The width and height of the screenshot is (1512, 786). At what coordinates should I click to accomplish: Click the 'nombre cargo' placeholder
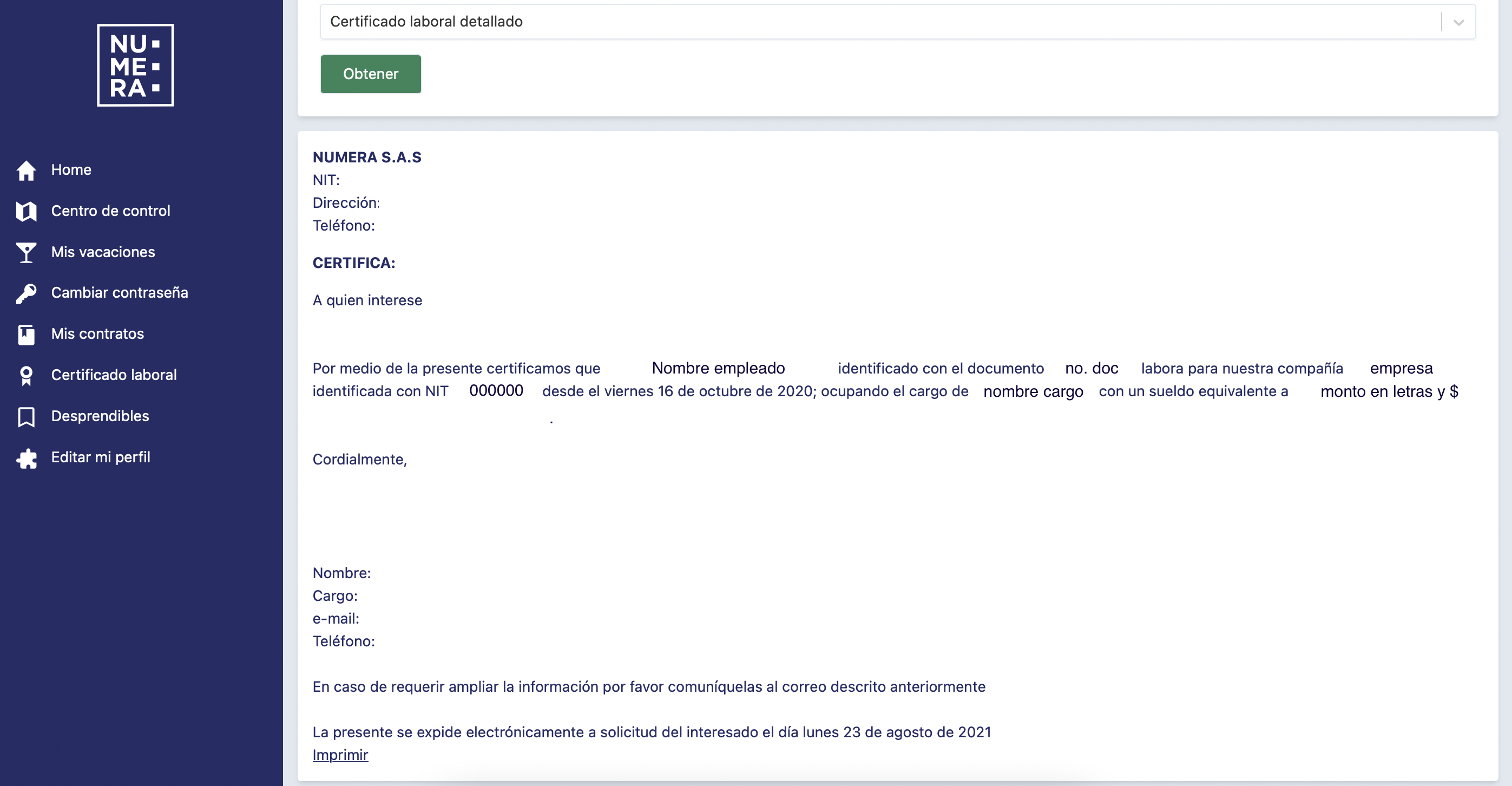[1033, 391]
